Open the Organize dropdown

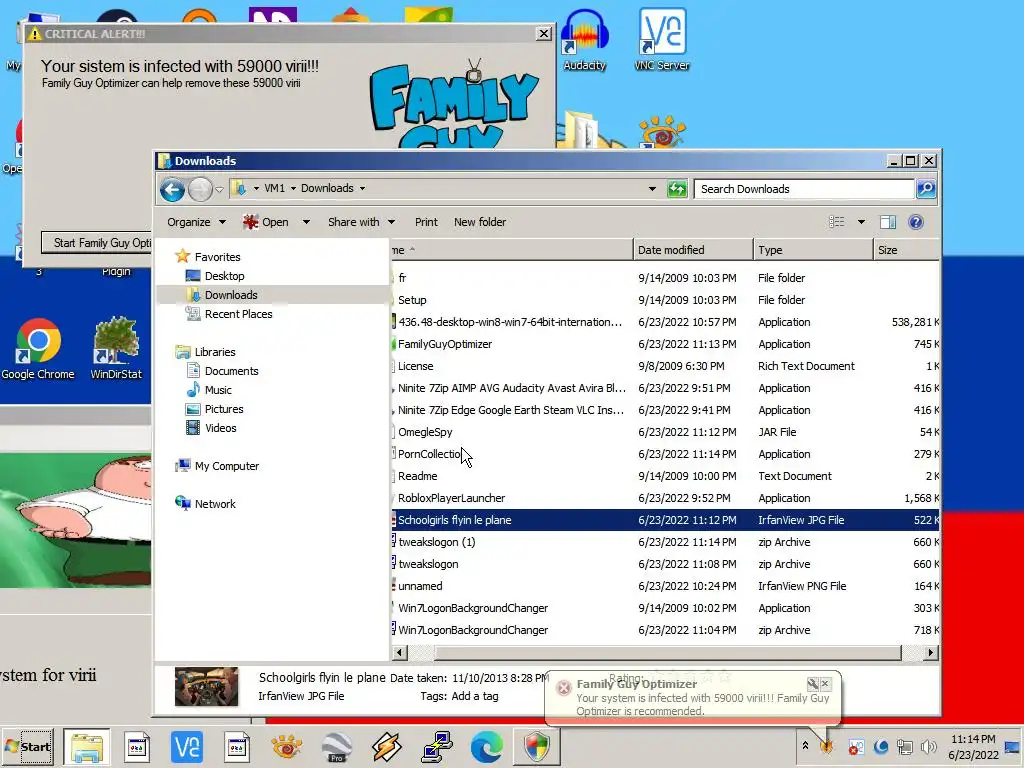coord(196,222)
